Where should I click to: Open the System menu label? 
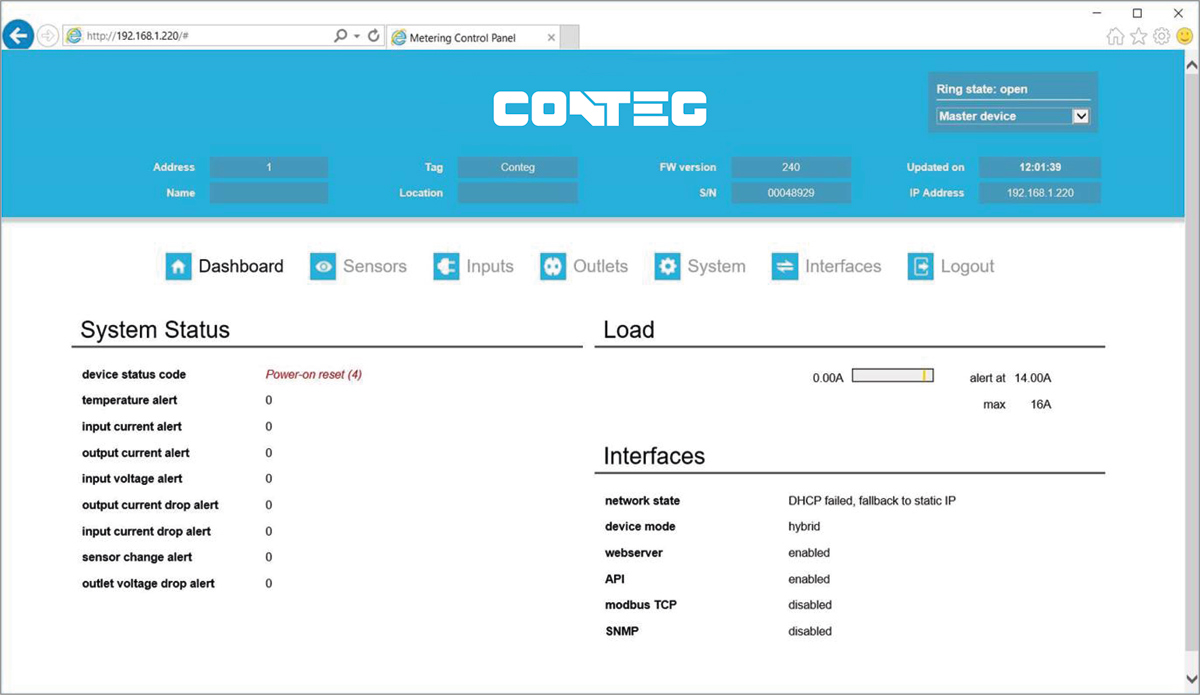tap(716, 267)
